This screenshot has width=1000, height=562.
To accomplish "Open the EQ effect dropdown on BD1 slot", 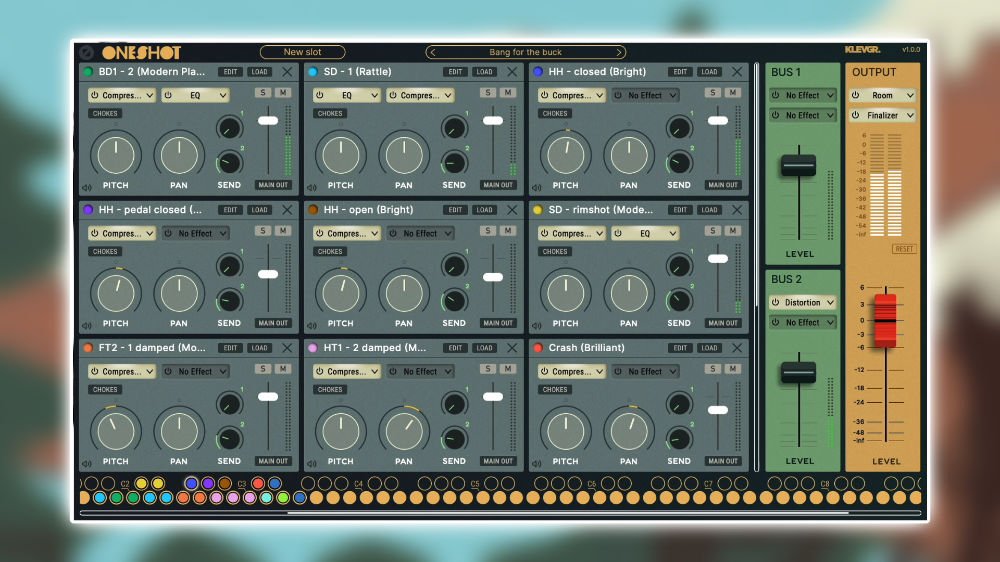I will click(195, 95).
